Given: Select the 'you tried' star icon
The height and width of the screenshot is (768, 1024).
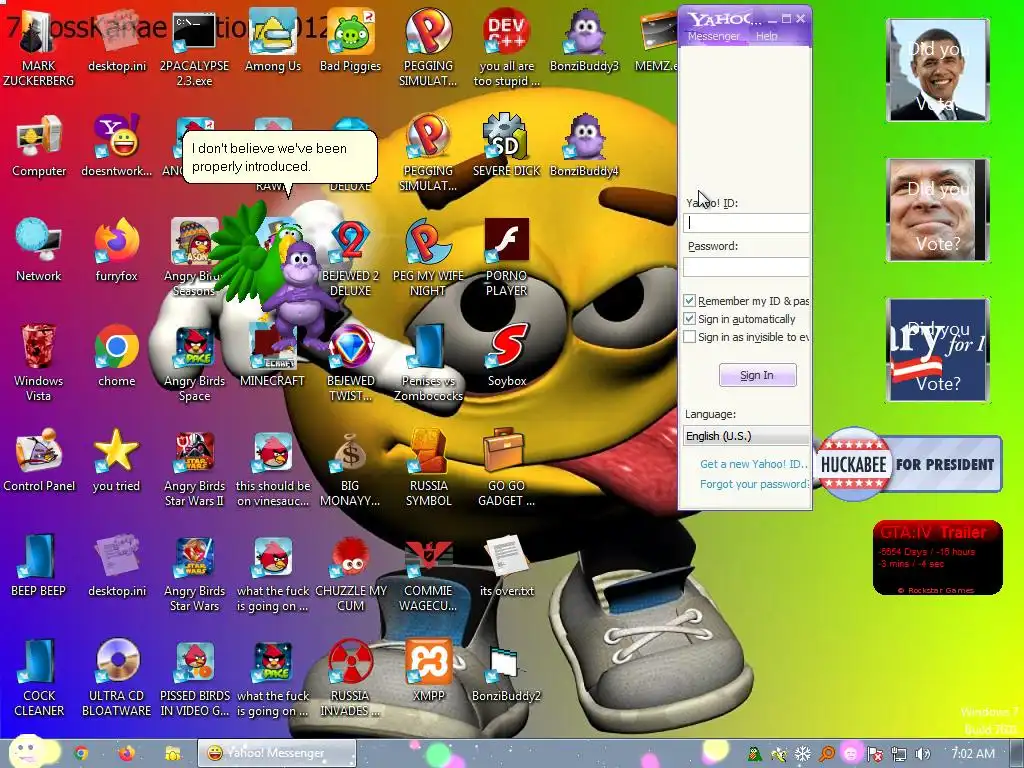Looking at the screenshot, I should click(117, 461).
